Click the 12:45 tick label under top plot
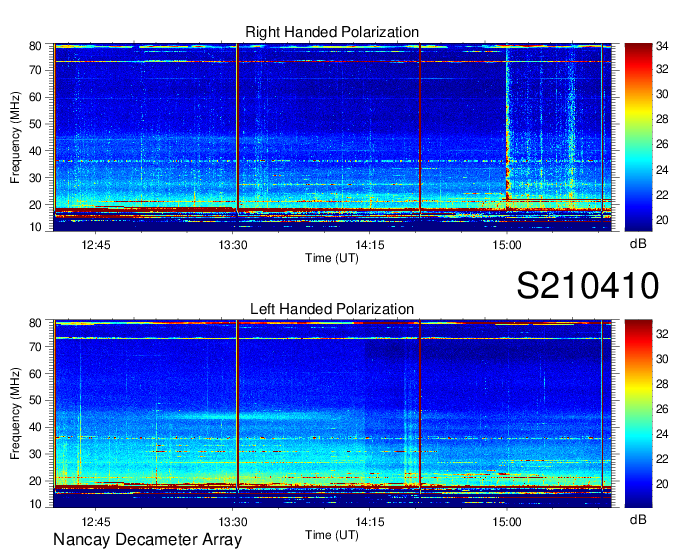Image resolution: width=680 pixels, height=552 pixels. 96,245
